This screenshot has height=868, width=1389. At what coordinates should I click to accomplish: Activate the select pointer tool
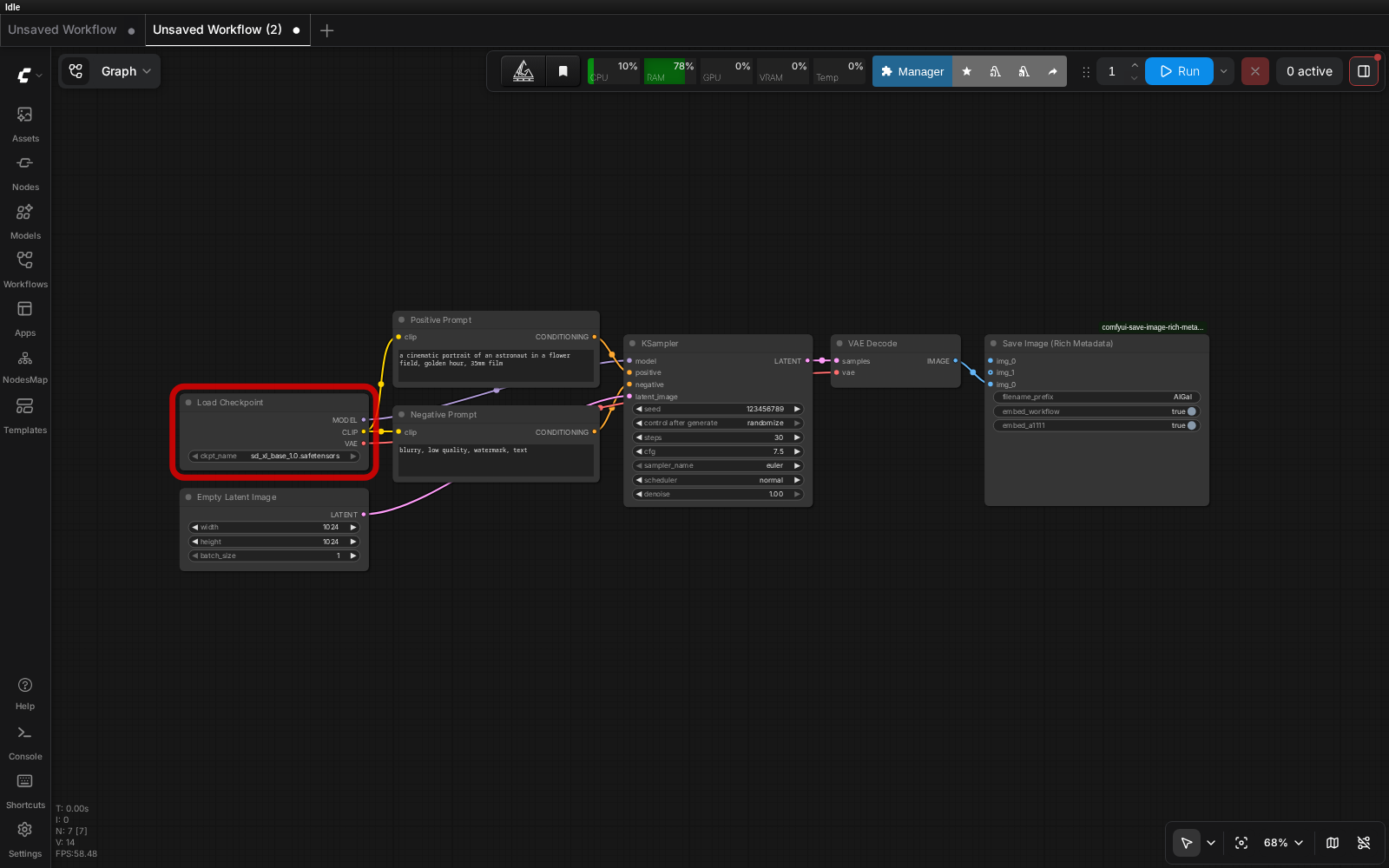click(x=1186, y=843)
